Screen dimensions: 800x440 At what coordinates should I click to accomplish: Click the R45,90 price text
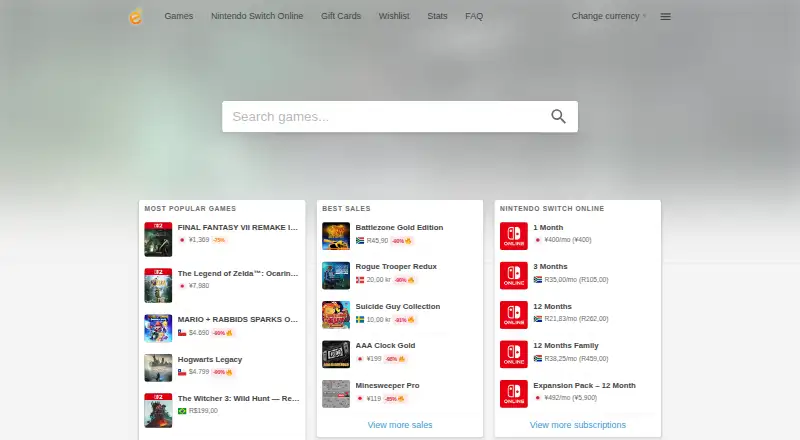tap(377, 240)
